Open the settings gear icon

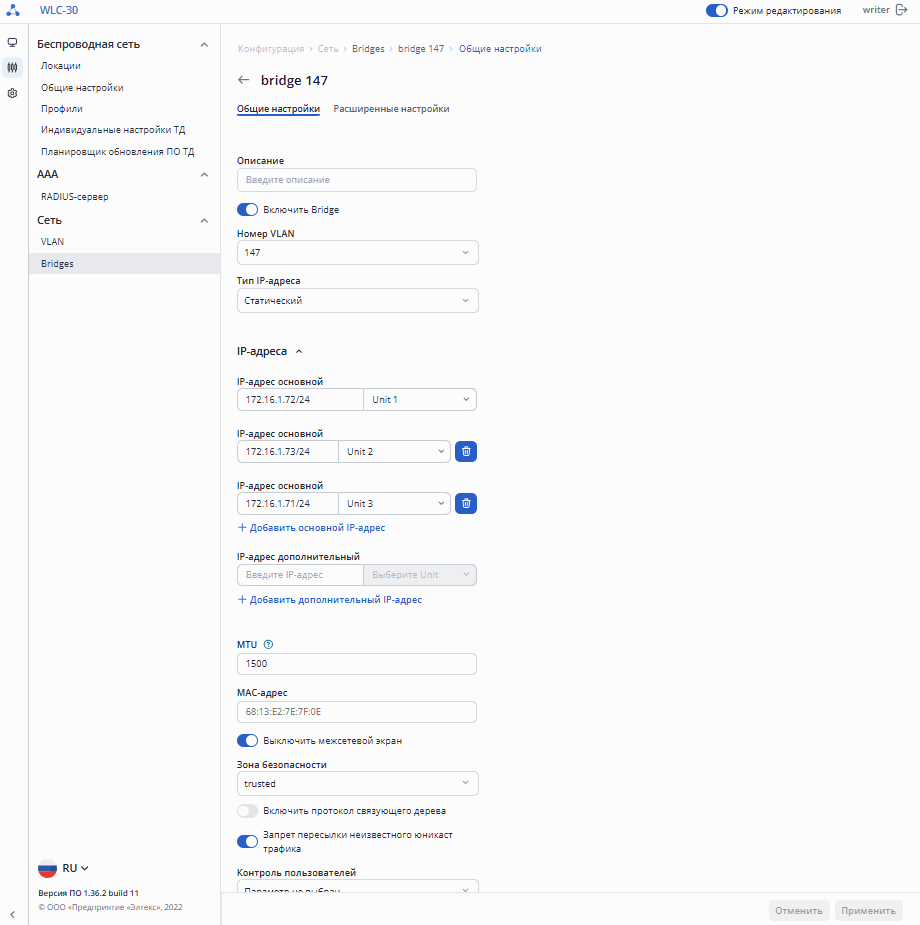[x=12, y=93]
